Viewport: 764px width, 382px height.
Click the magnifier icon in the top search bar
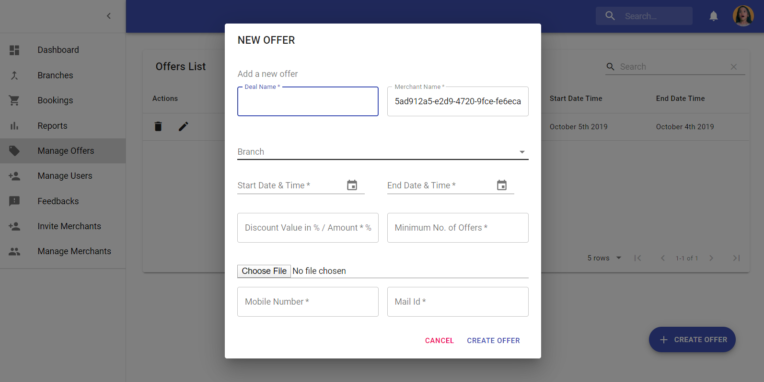(x=610, y=16)
